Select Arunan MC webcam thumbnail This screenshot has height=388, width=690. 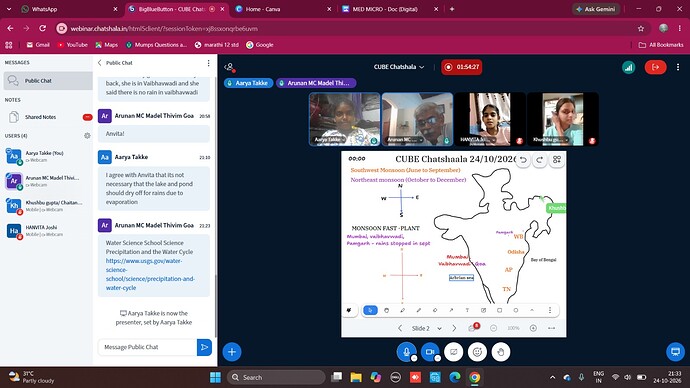click(417, 119)
